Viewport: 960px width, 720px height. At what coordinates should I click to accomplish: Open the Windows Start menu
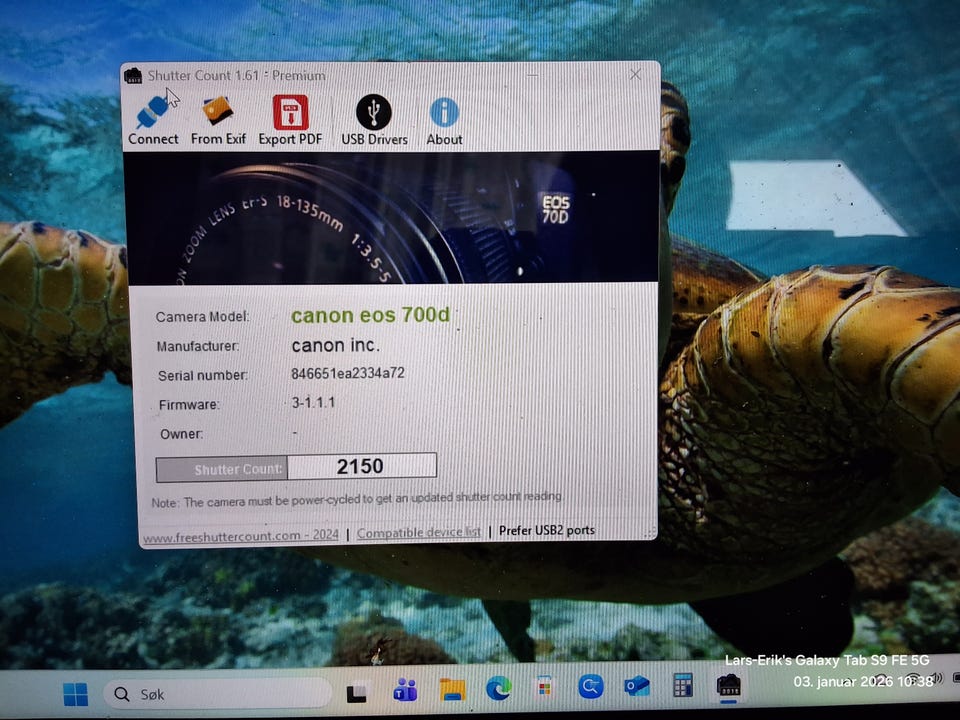click(75, 694)
